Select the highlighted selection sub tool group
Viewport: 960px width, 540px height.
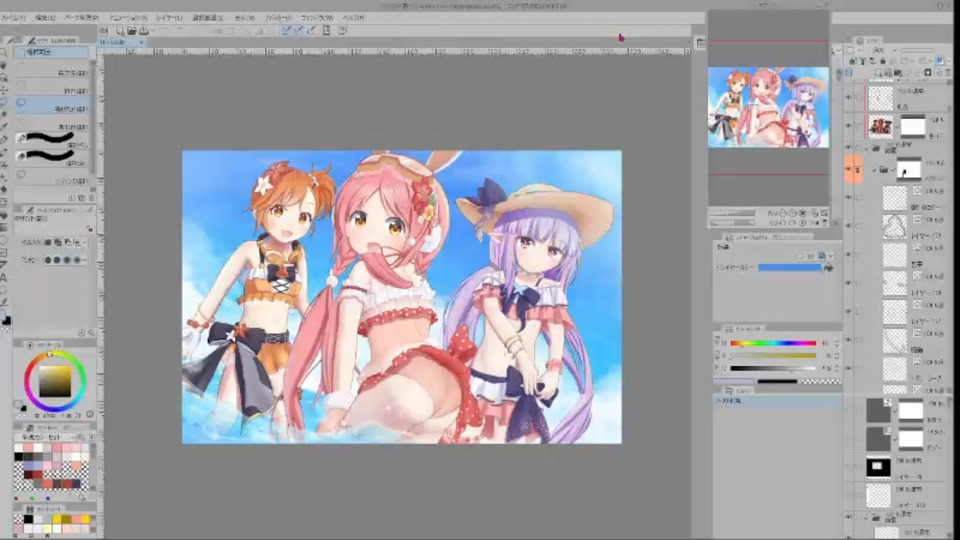click(x=51, y=52)
